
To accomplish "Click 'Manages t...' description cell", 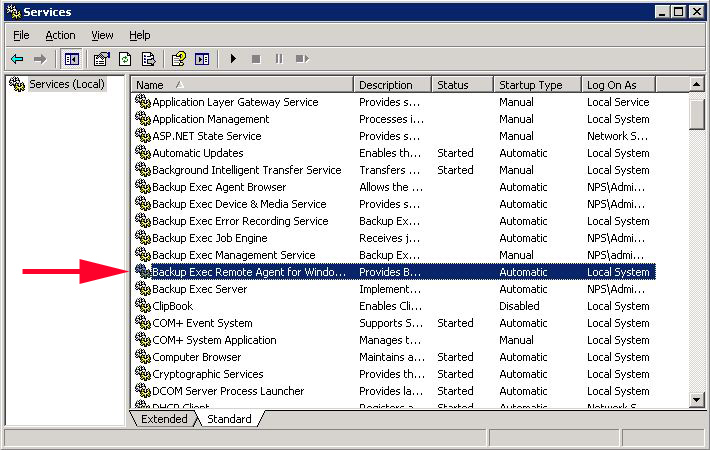I will pos(390,340).
